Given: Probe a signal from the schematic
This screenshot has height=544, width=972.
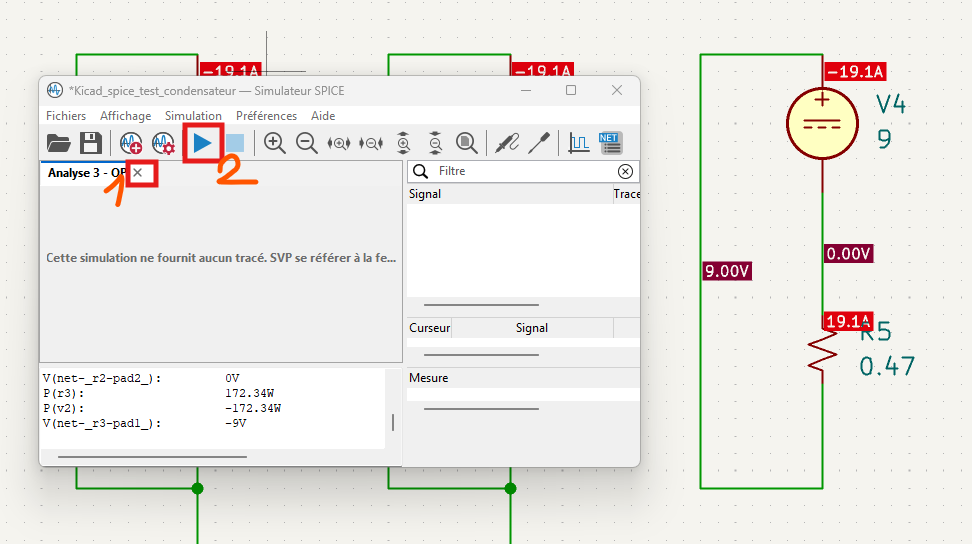Looking at the screenshot, I should tap(507, 143).
